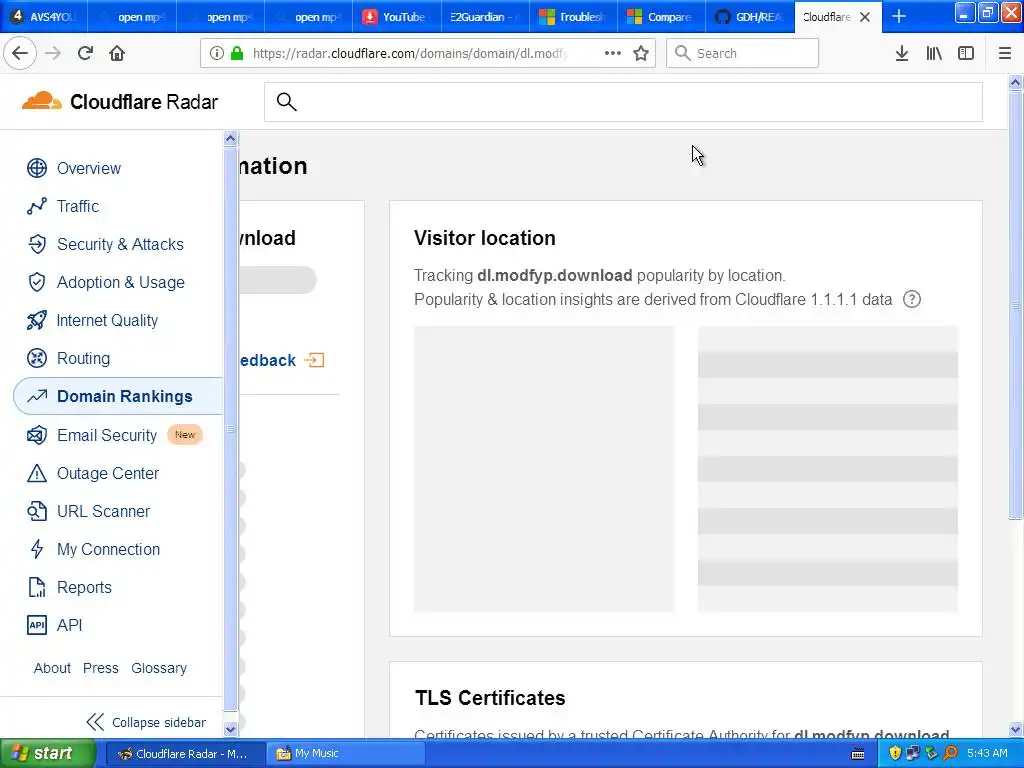1024x768 pixels.
Task: Open the Firefox hamburger menu
Action: click(x=1005, y=54)
